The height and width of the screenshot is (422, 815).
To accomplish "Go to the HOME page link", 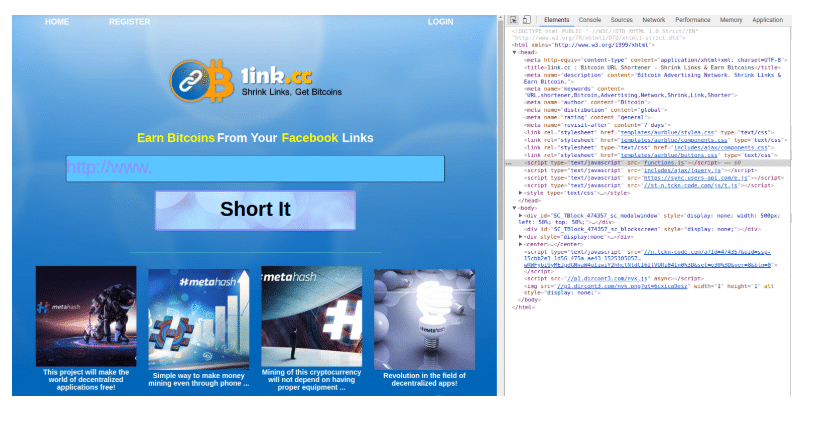I will coord(57,22).
